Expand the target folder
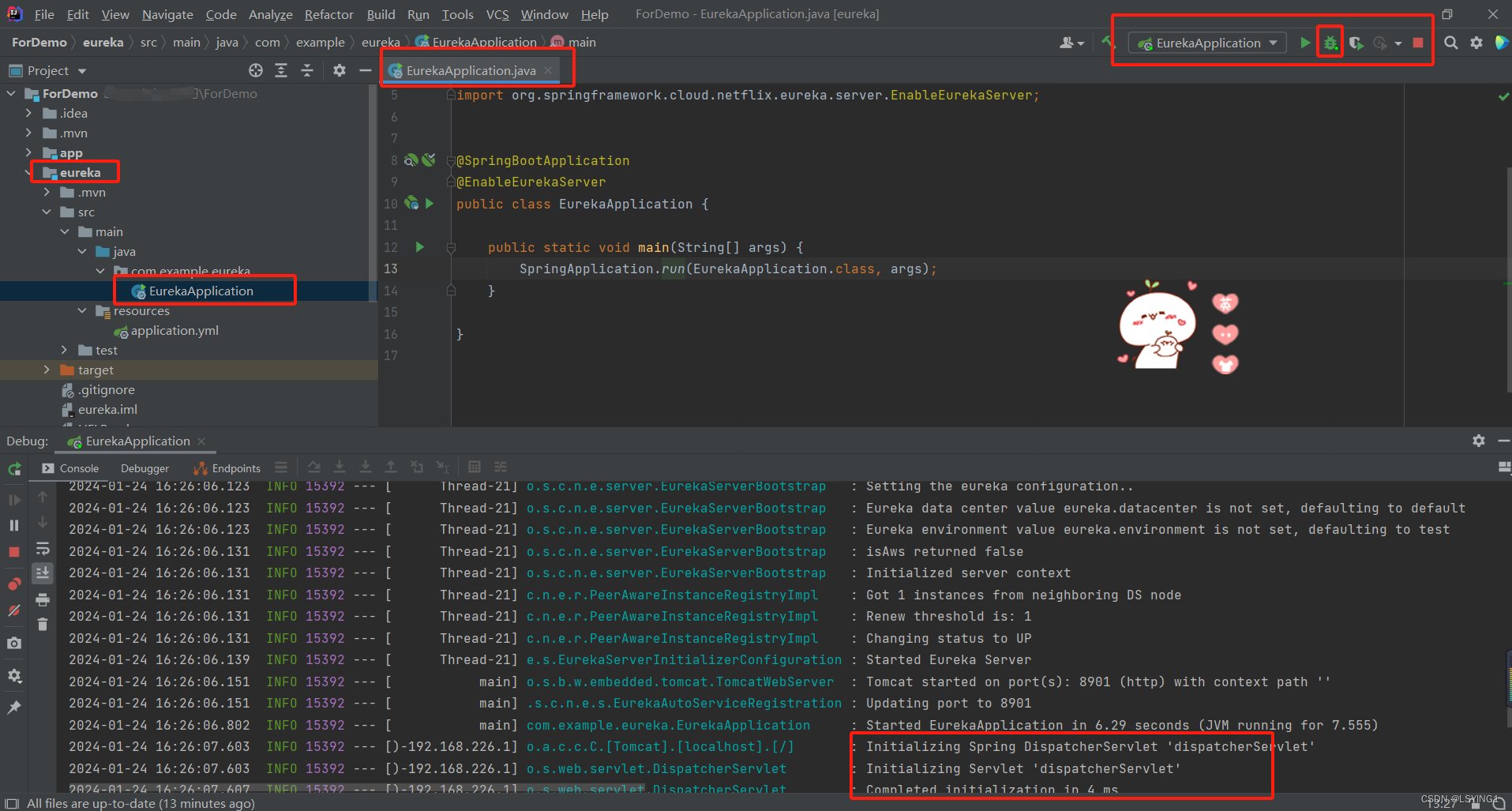Screen dimensions: 1512x811 point(47,370)
